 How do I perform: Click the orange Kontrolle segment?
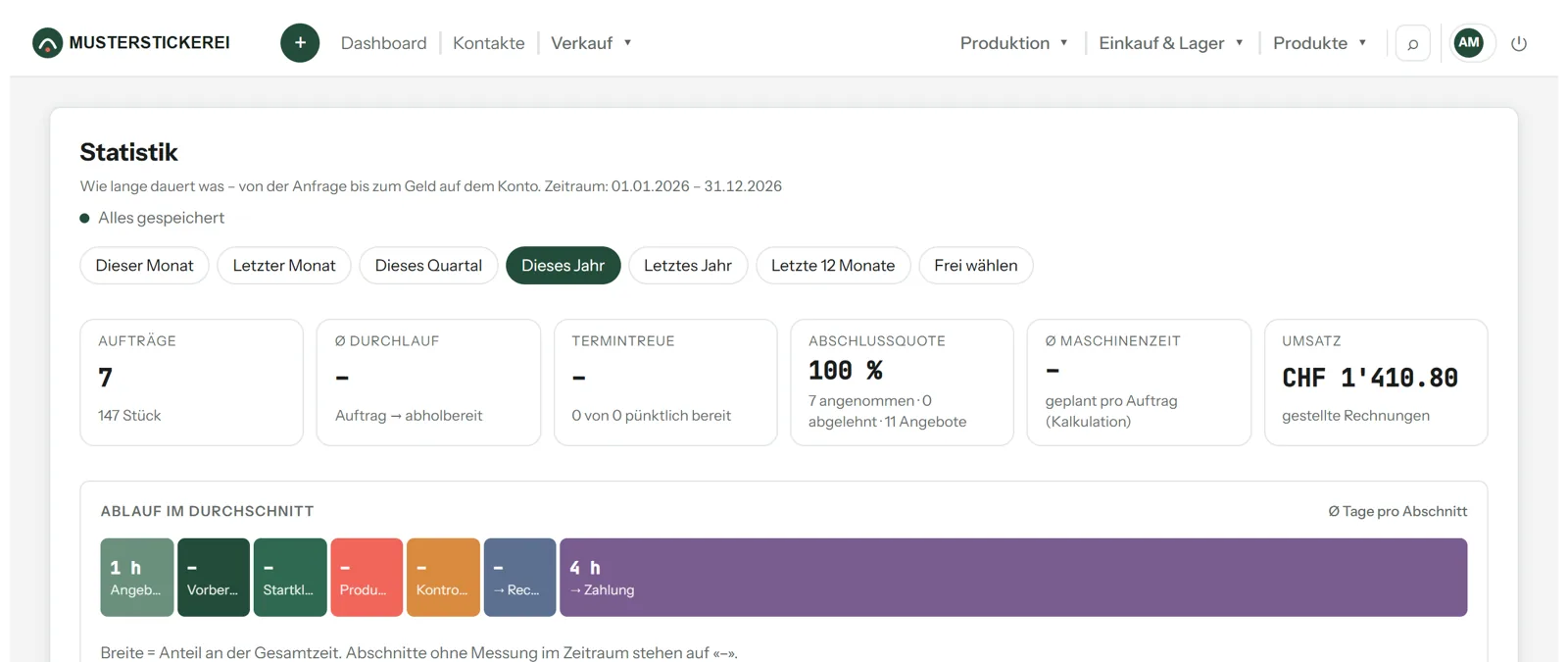tap(443, 578)
